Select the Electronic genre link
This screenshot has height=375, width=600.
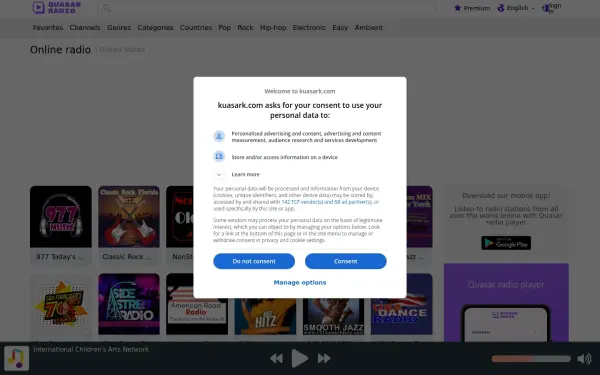coord(309,28)
